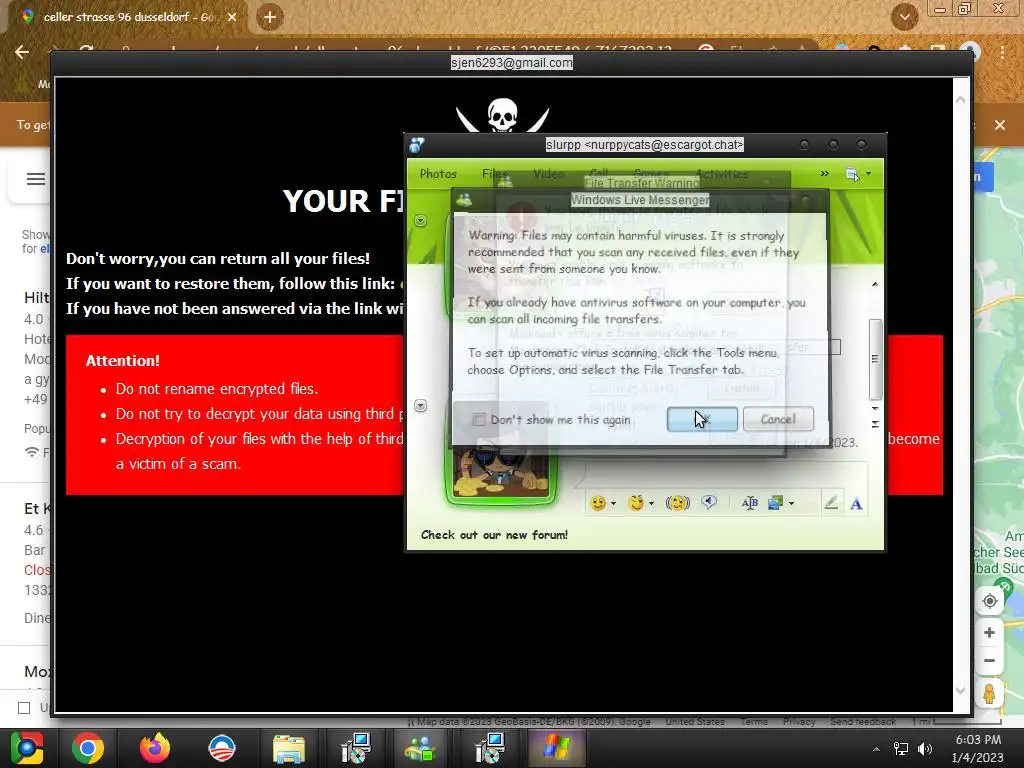Viewport: 1024px width, 768px height.
Task: Open dropdown arrow beside wink icon
Action: [651, 504]
